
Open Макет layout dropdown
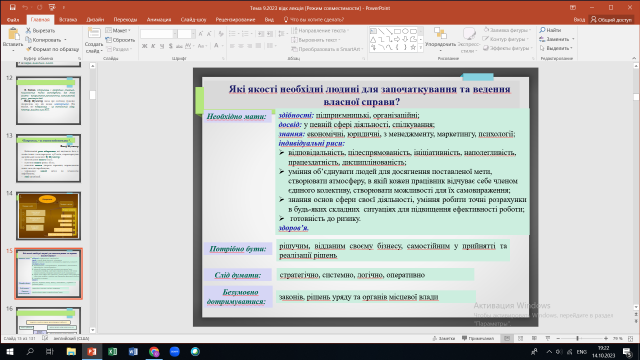118,31
